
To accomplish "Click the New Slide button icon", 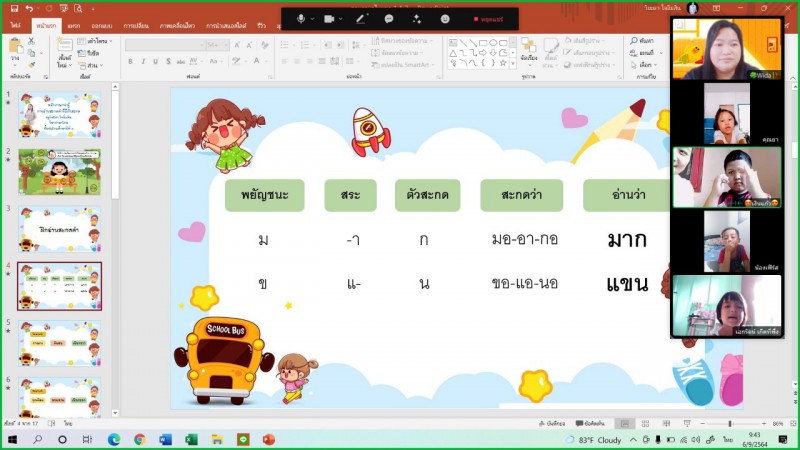I will pos(65,47).
